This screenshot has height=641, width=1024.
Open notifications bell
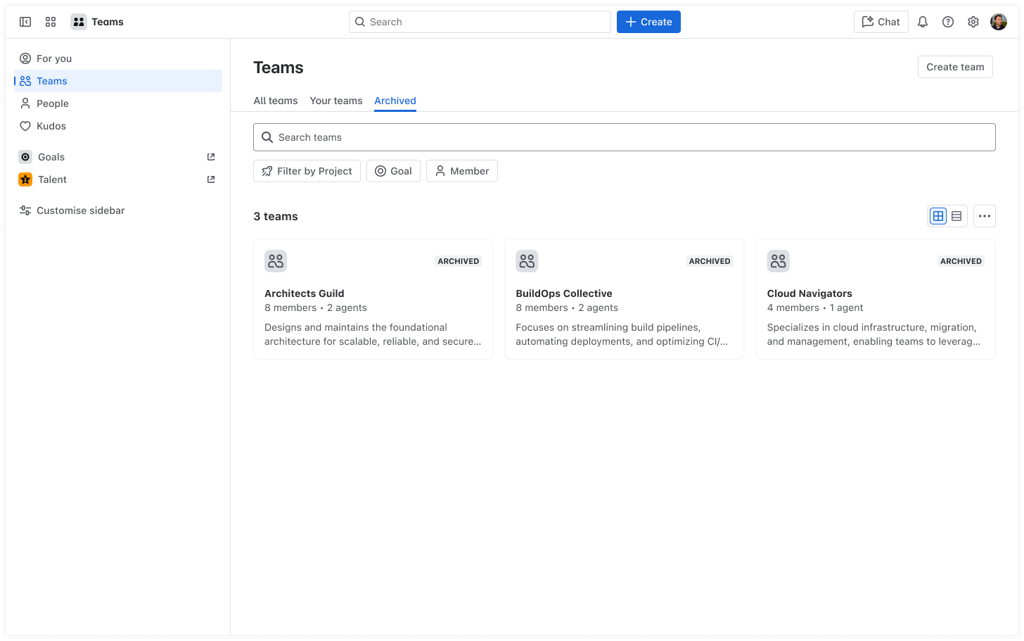(x=922, y=21)
